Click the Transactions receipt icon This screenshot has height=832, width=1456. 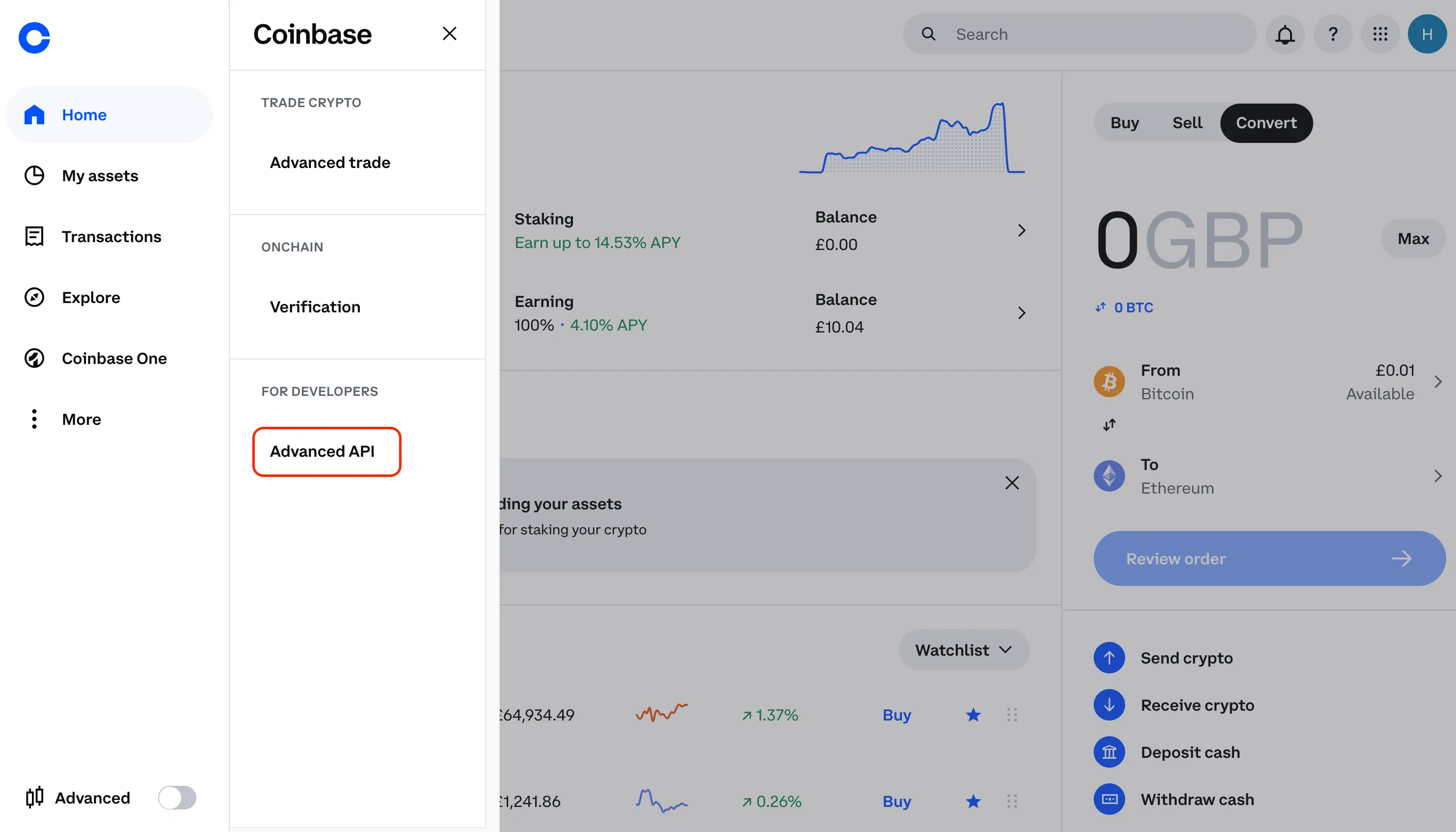click(x=34, y=236)
